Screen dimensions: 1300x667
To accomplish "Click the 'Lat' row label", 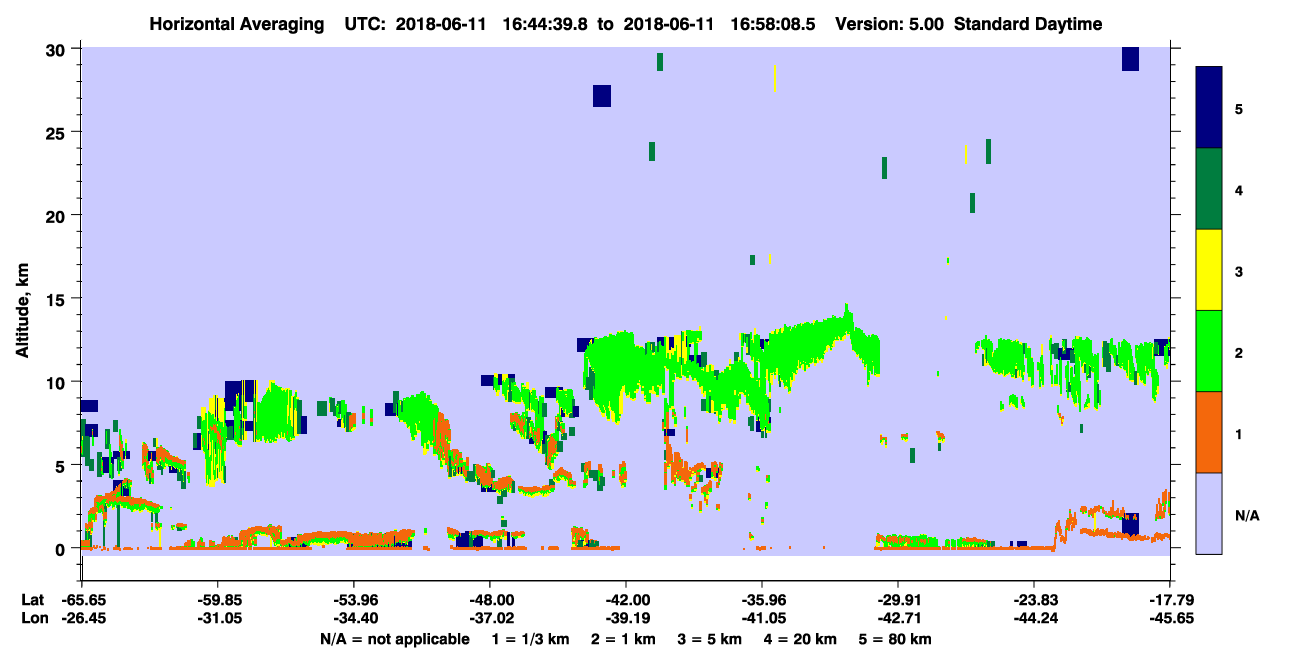I will 31,600.
